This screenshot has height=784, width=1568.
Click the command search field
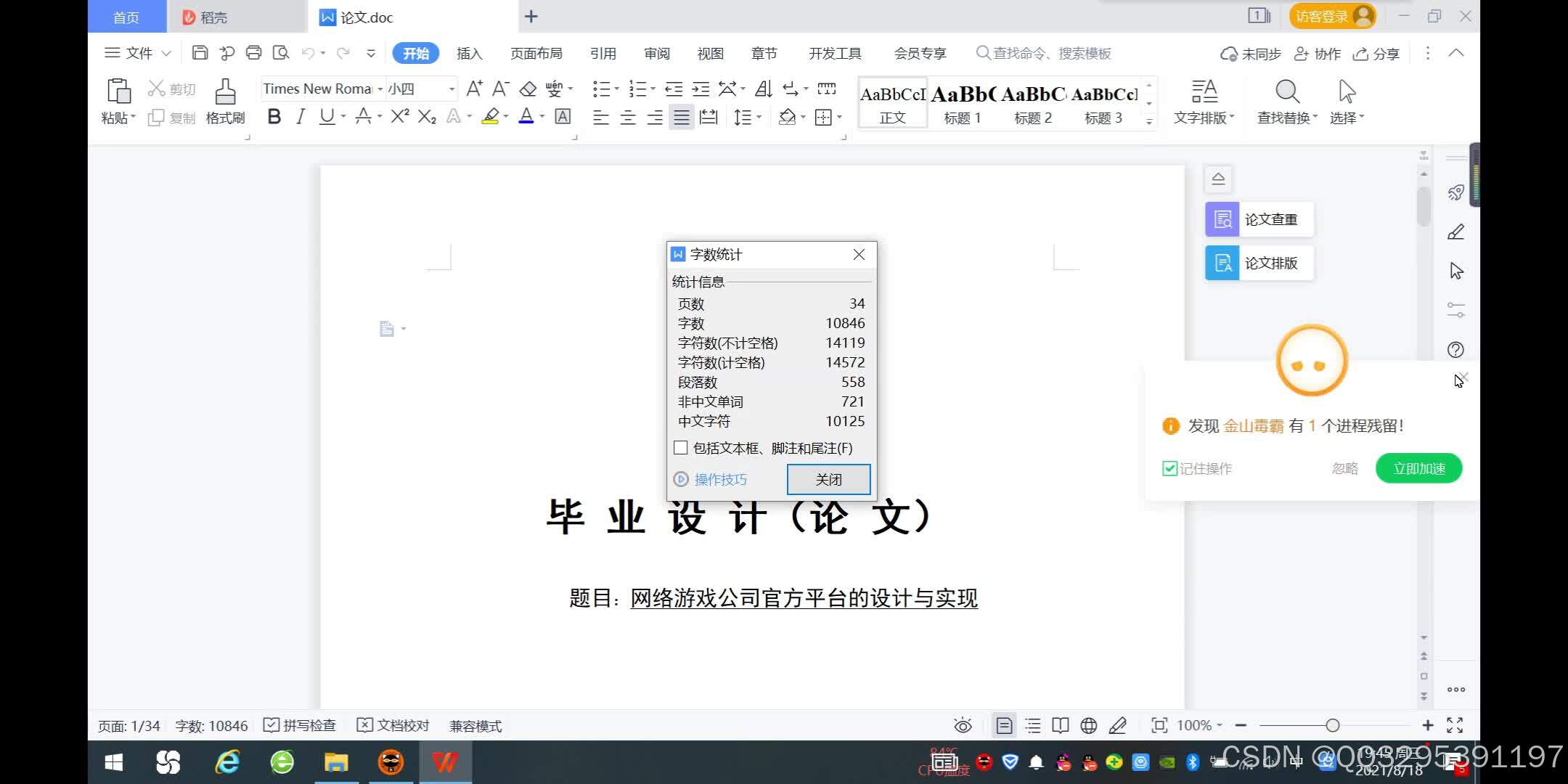click(1044, 53)
